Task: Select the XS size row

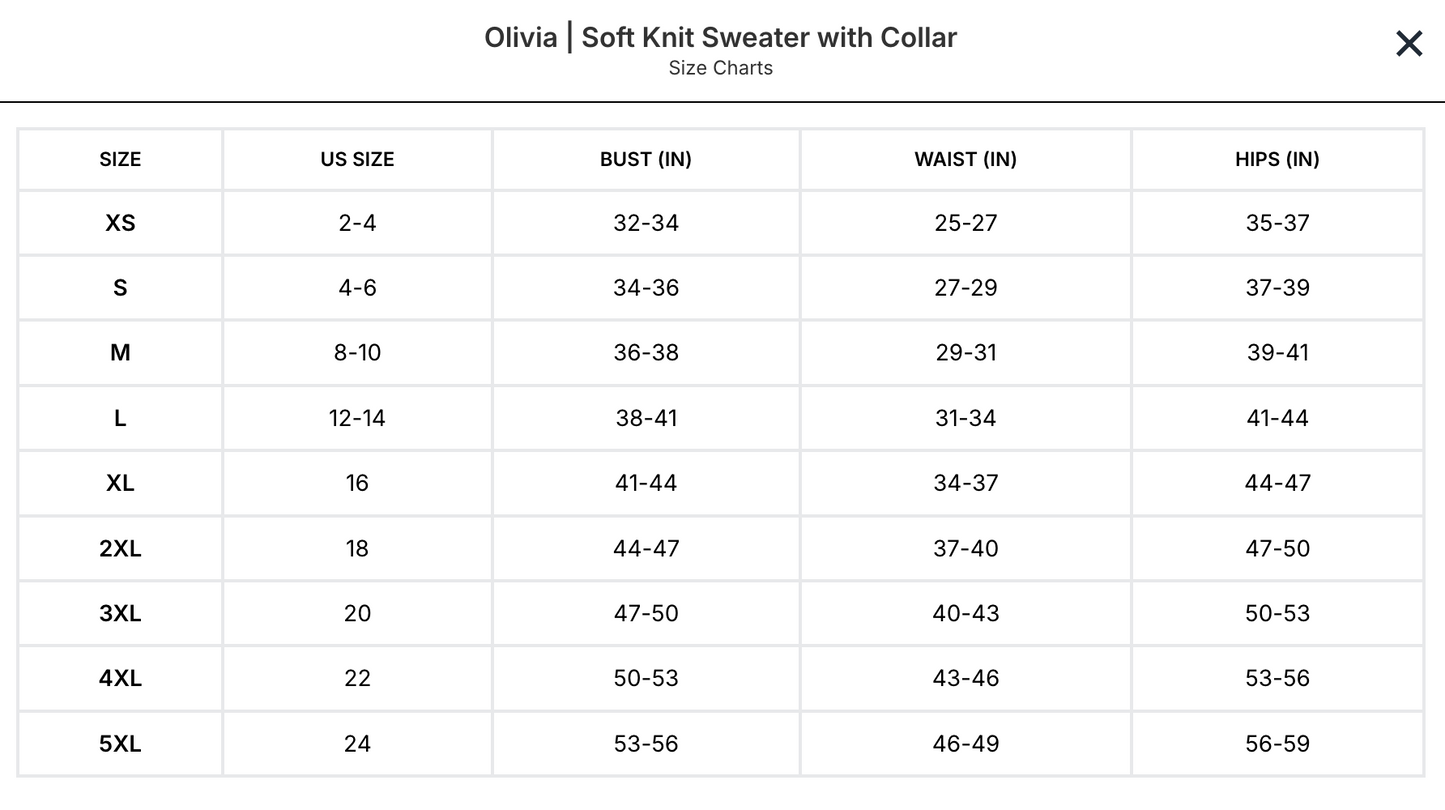Action: [119, 223]
